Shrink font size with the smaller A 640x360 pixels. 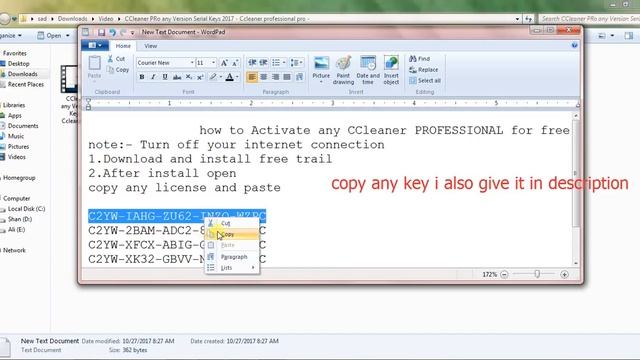coord(235,63)
